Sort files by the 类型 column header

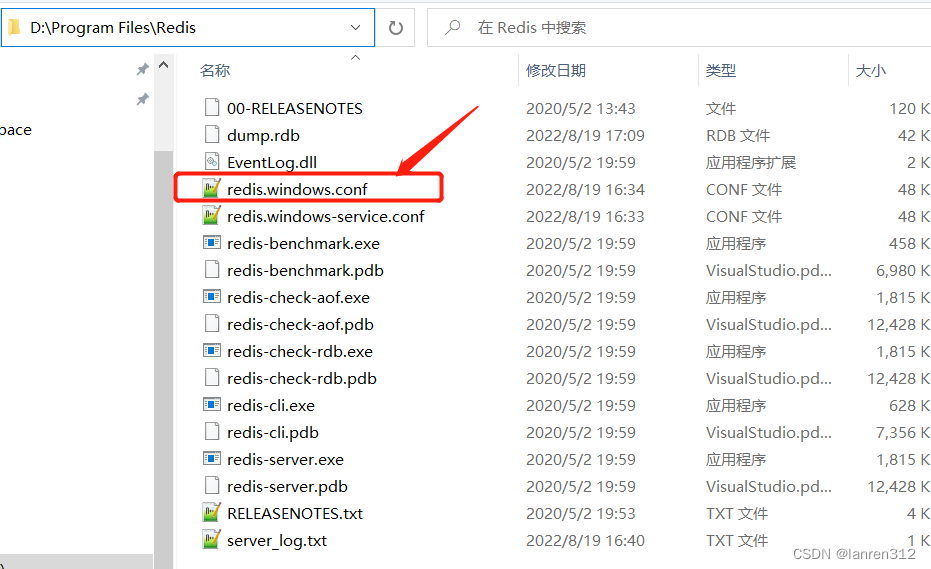click(721, 71)
